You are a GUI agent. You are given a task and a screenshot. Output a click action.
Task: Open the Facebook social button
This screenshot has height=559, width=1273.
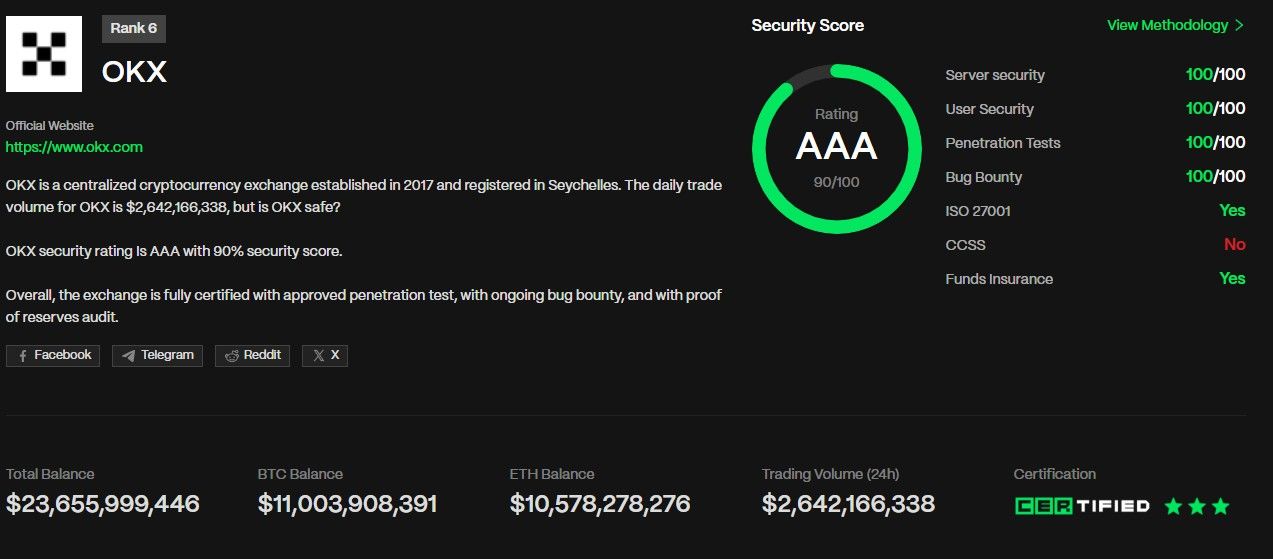pyautogui.click(x=53, y=355)
